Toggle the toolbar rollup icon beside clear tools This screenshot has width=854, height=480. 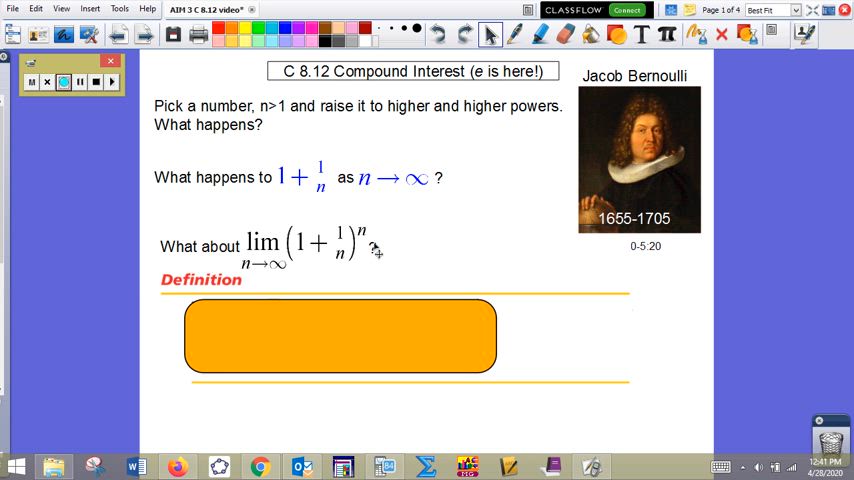771,30
